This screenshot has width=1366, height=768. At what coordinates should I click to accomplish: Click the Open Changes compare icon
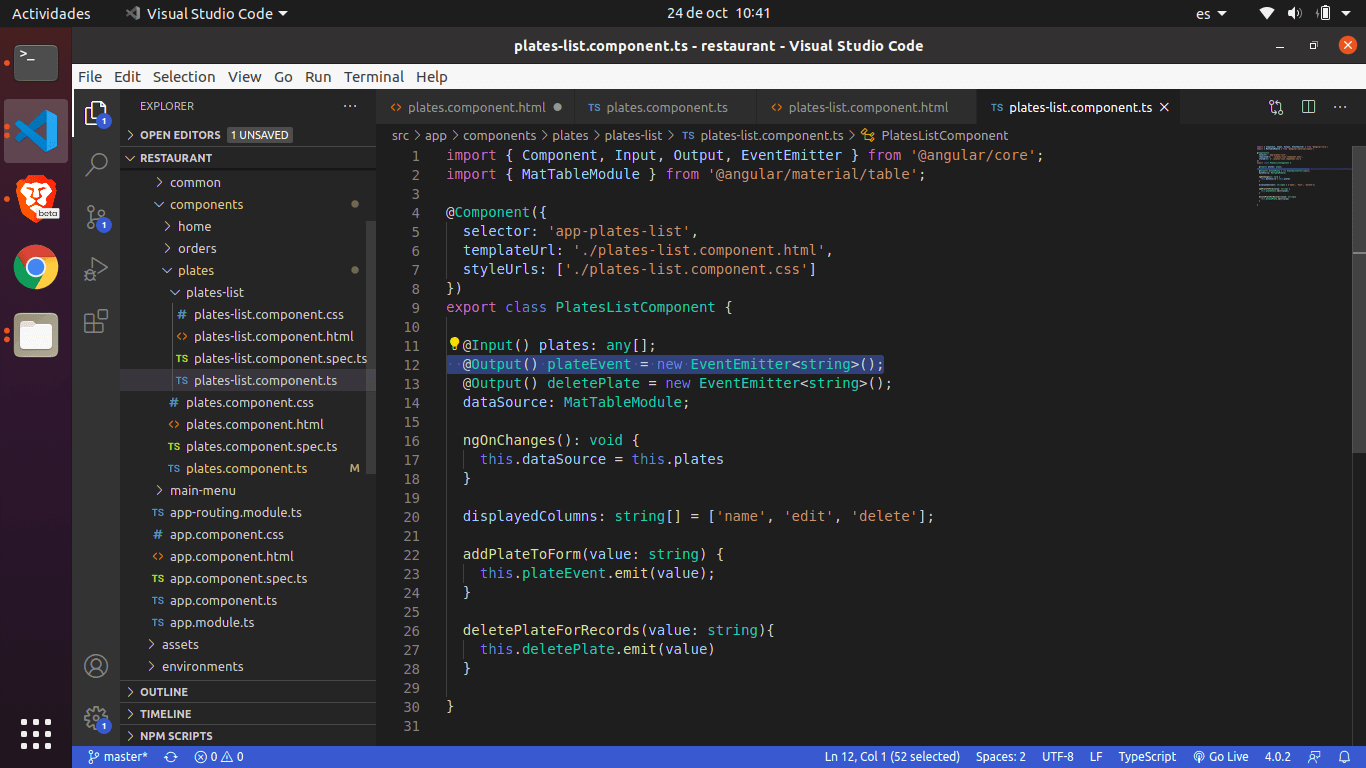[x=1276, y=107]
